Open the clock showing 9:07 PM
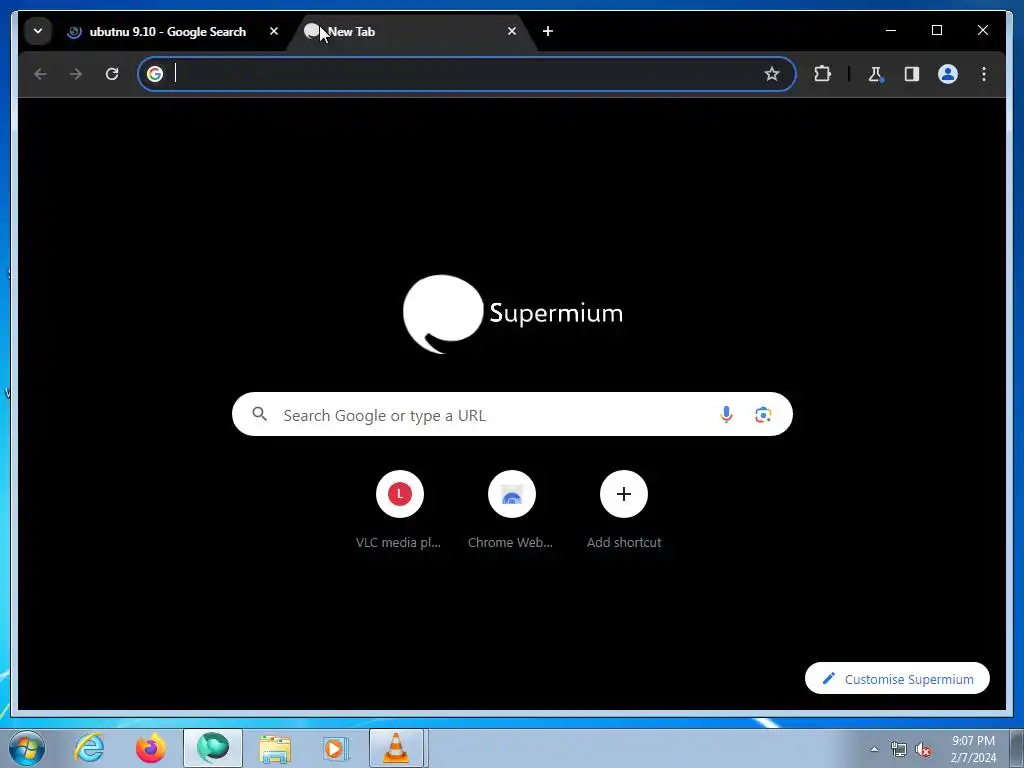The height and width of the screenshot is (768, 1024). [973, 749]
